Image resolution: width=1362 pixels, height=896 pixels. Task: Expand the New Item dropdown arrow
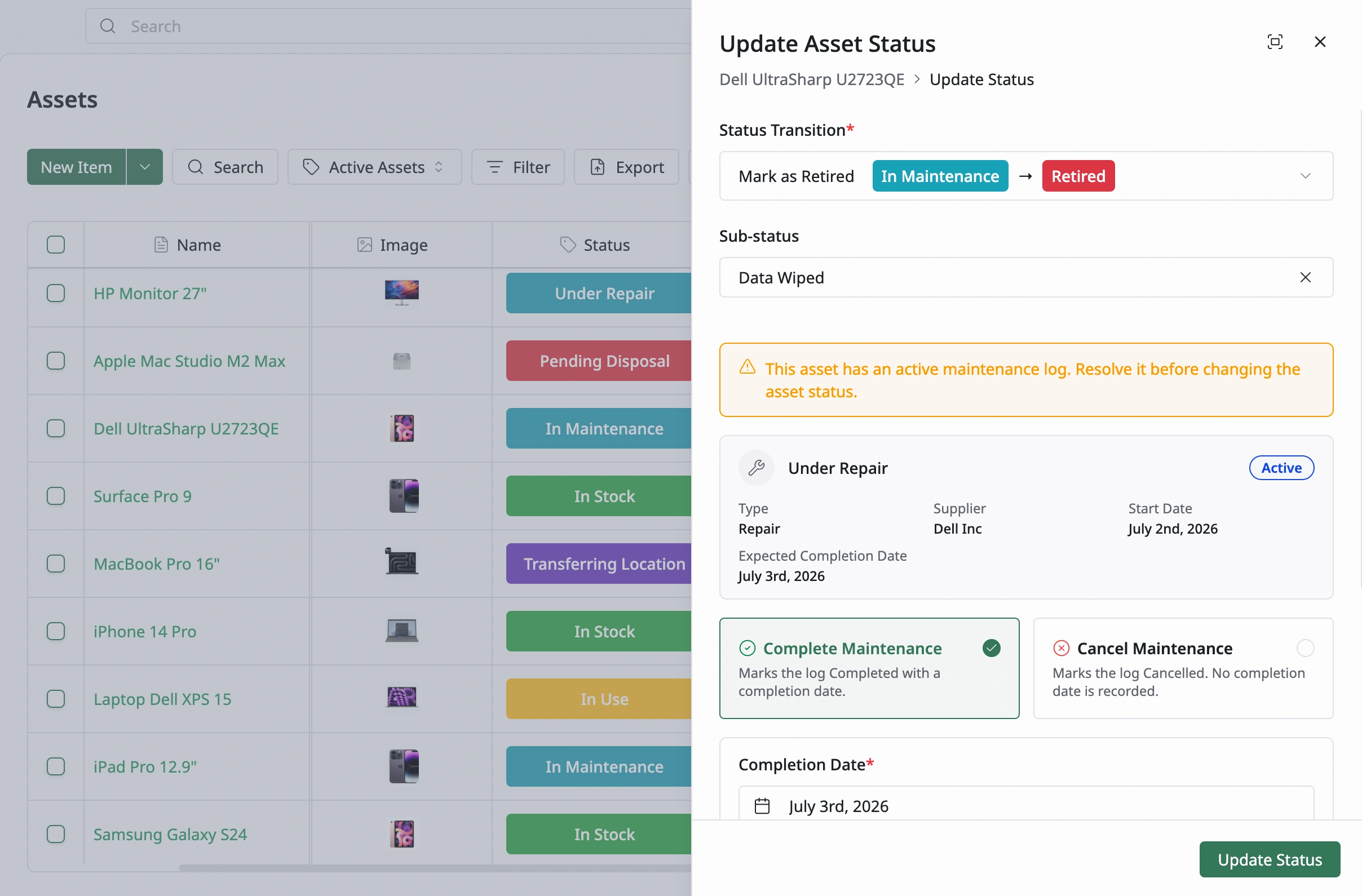pyautogui.click(x=145, y=167)
